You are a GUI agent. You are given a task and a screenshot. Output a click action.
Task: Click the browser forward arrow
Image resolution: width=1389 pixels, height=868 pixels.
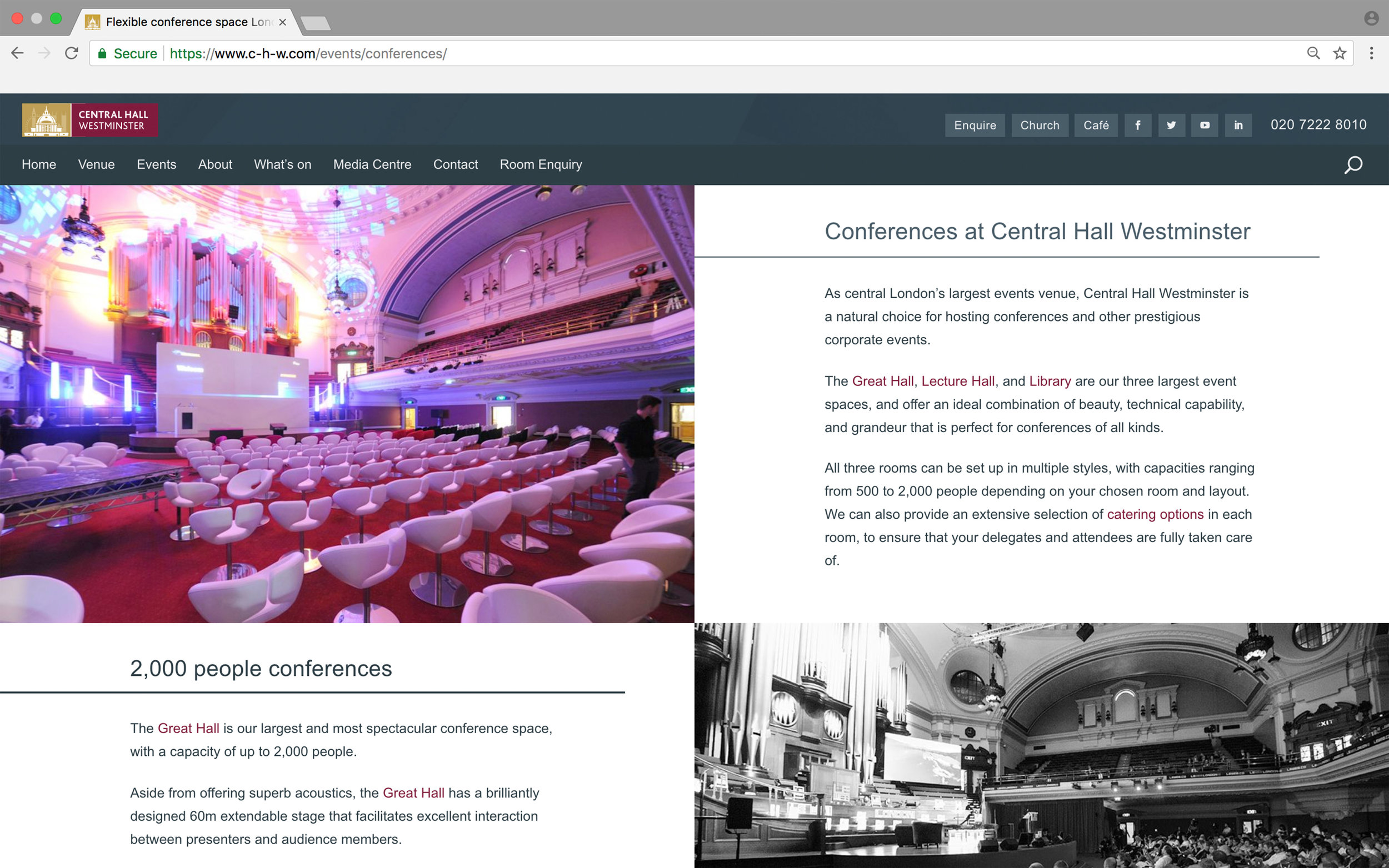click(x=44, y=53)
